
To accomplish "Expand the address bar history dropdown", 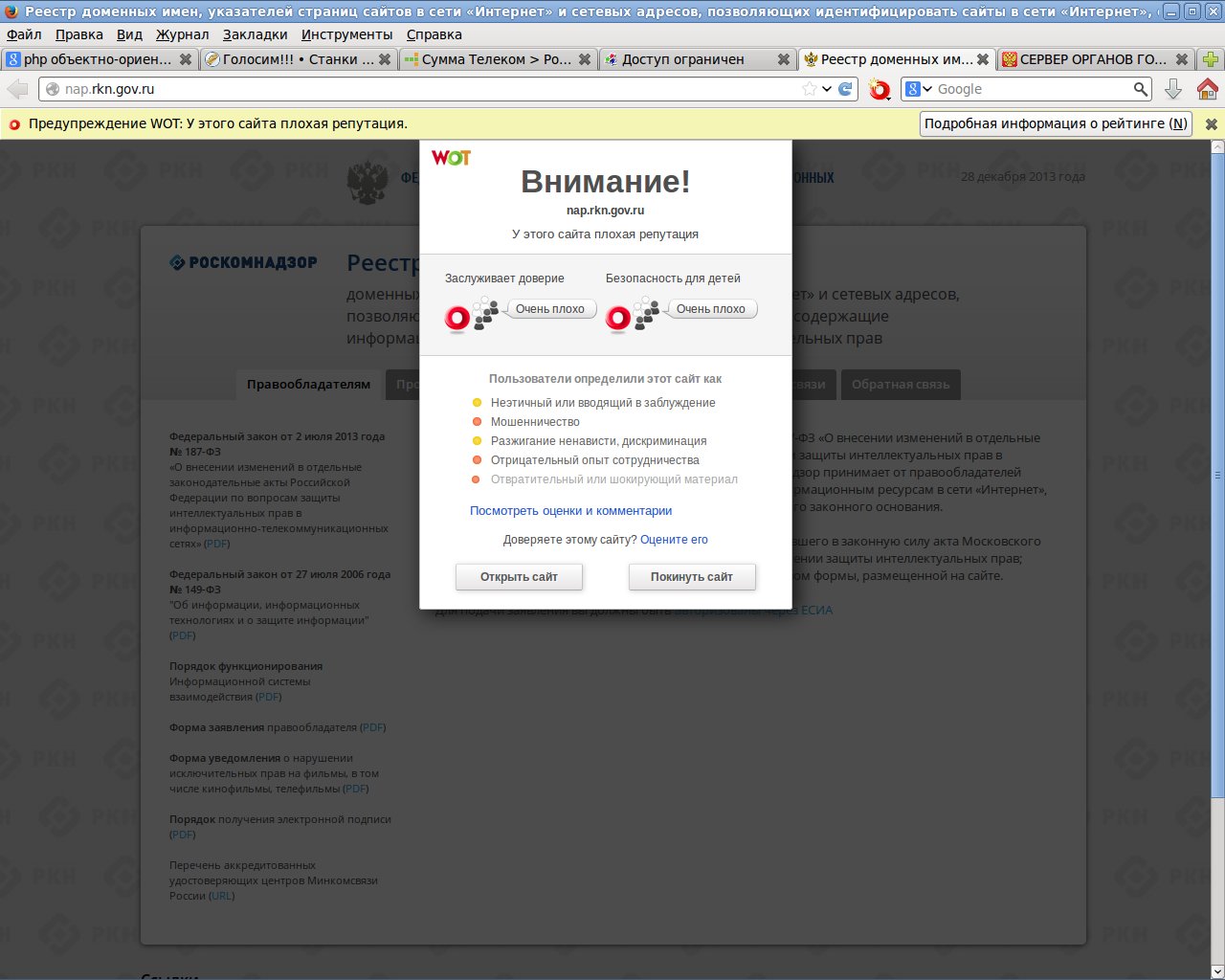I will [x=827, y=89].
